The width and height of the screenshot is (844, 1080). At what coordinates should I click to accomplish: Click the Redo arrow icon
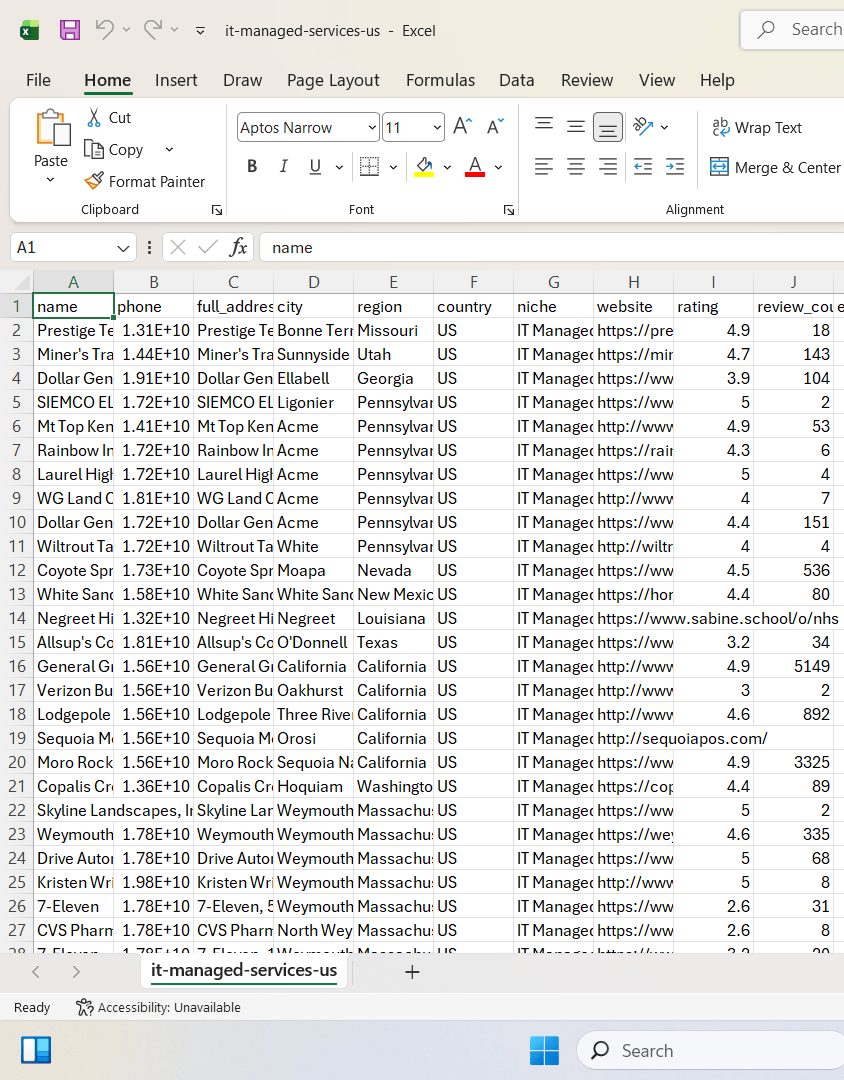[x=153, y=30]
